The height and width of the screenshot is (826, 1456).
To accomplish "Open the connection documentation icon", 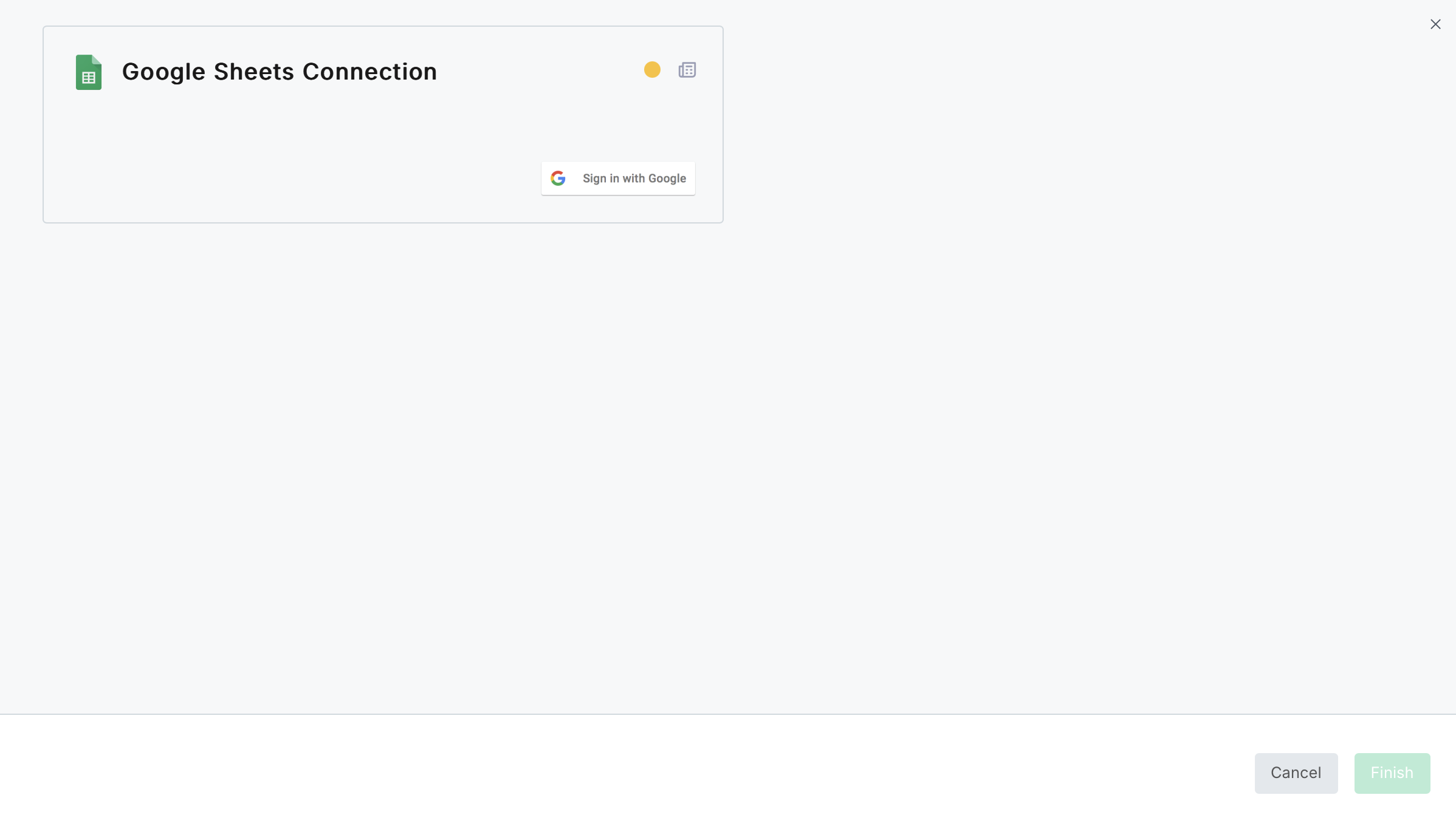I will (x=687, y=70).
